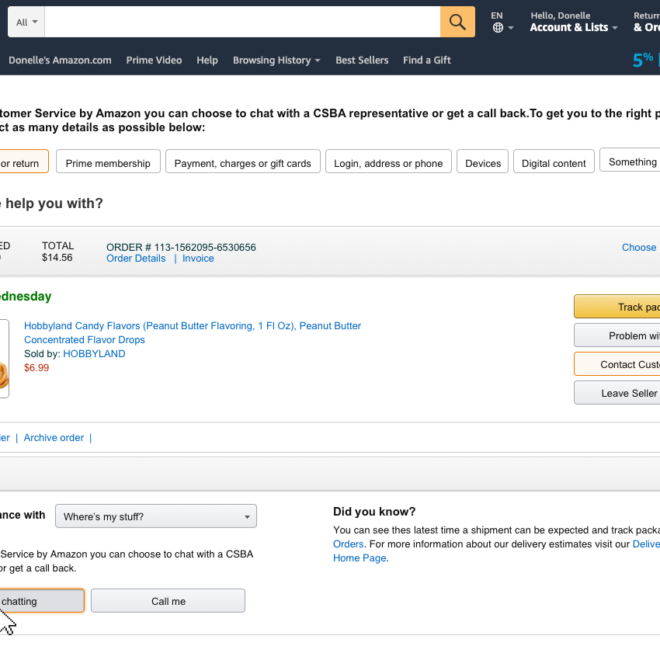Click the 5% promotional banner

click(646, 60)
